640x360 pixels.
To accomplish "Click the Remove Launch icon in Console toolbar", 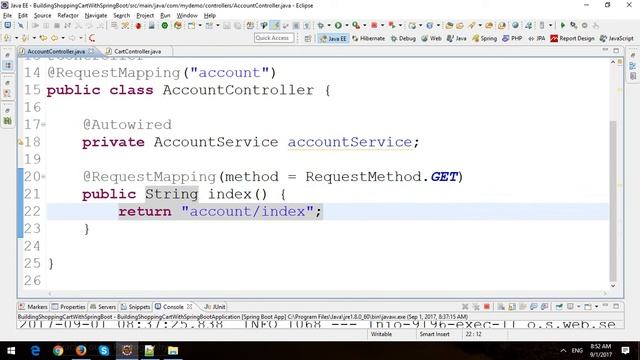I will tap(465, 307).
